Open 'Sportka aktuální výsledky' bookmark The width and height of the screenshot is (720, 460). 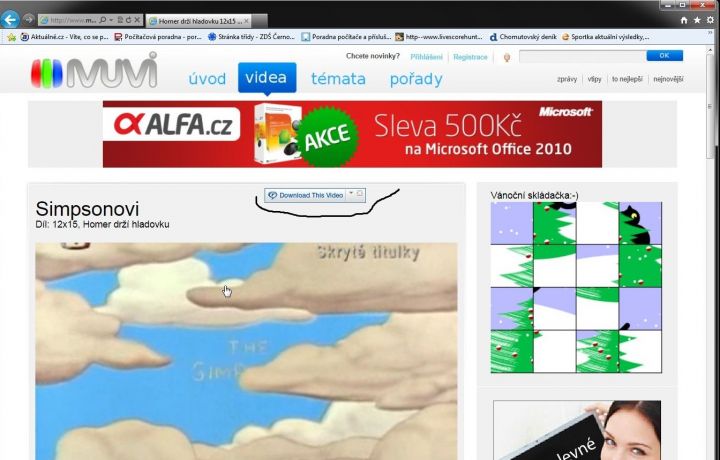[x=606, y=37]
